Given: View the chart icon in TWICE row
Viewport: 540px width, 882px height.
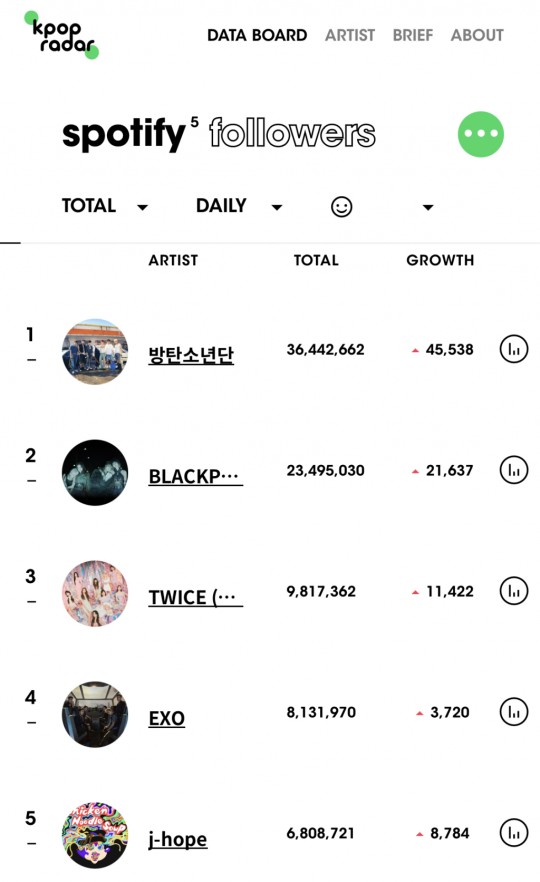Looking at the screenshot, I should coord(514,591).
